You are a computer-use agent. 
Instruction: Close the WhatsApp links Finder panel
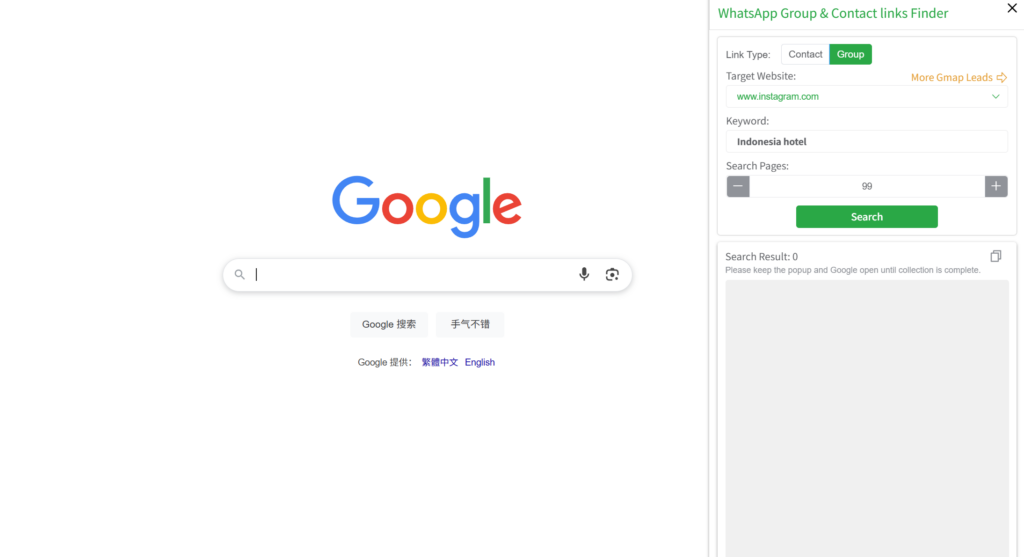tap(1012, 8)
